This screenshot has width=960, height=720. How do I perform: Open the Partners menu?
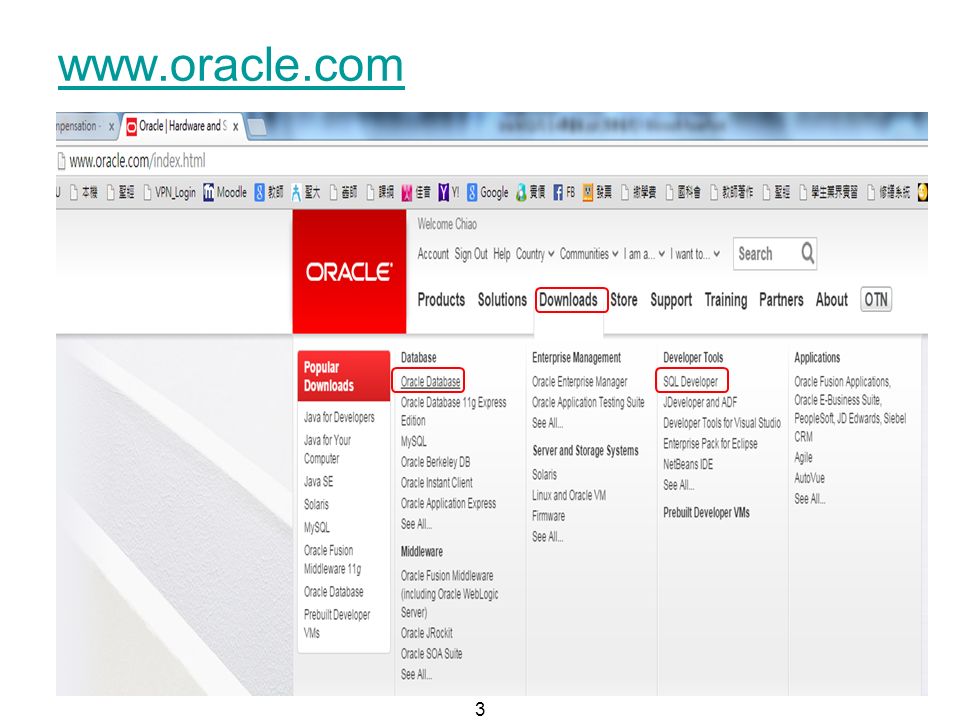[x=781, y=300]
